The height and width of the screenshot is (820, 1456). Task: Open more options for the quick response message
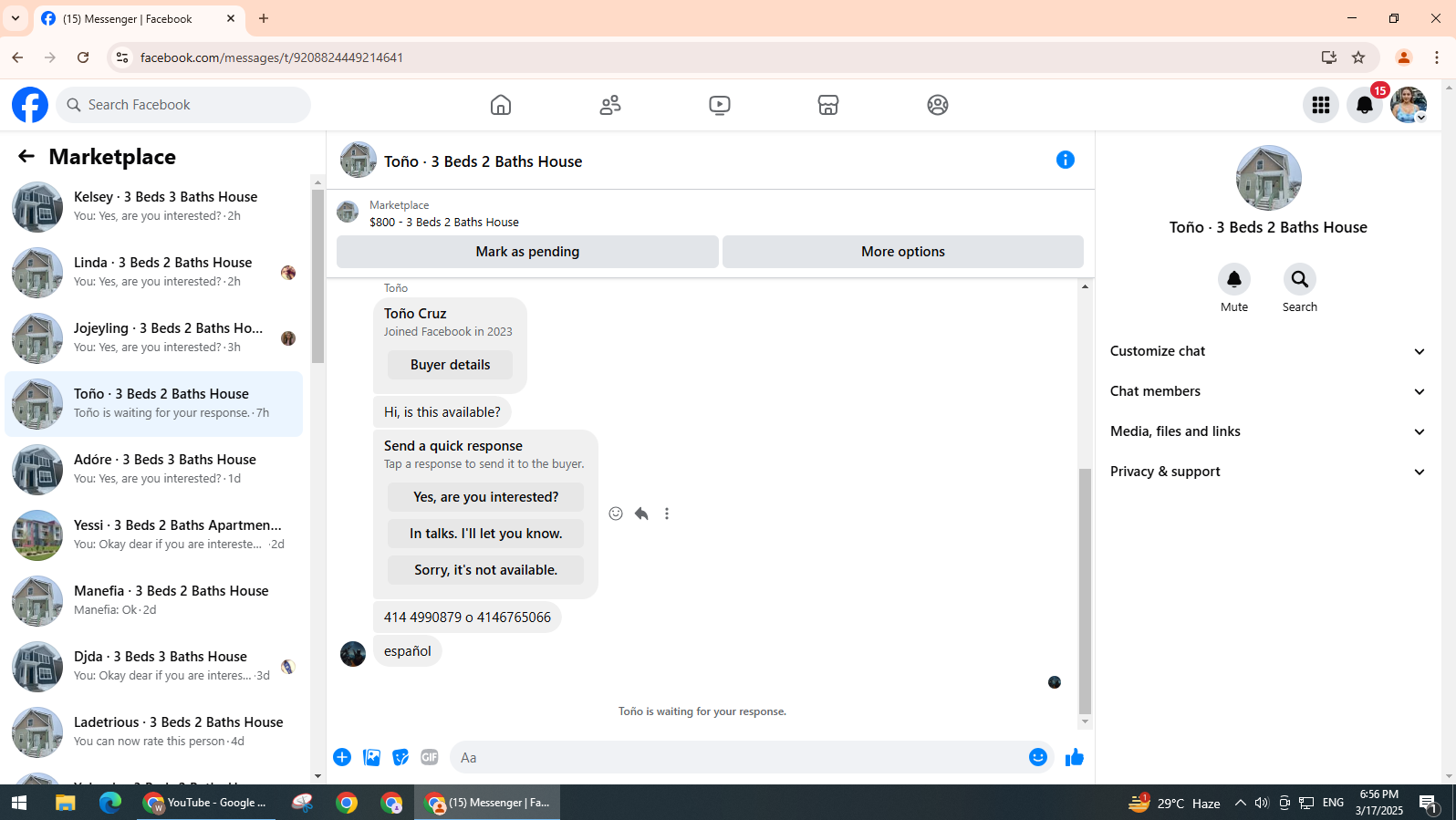pos(667,514)
